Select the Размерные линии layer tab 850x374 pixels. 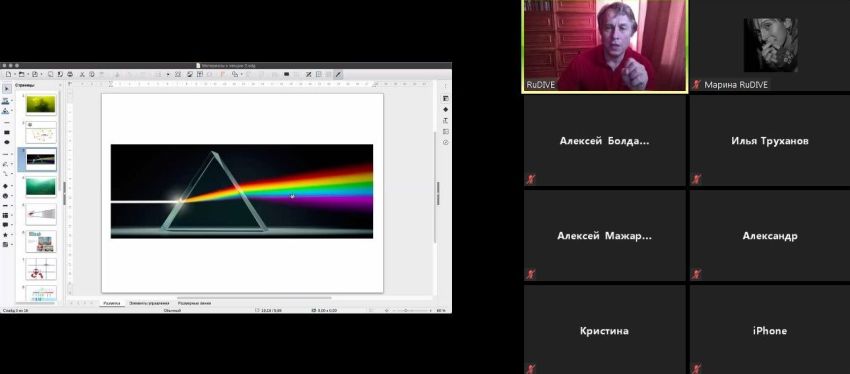click(x=195, y=303)
